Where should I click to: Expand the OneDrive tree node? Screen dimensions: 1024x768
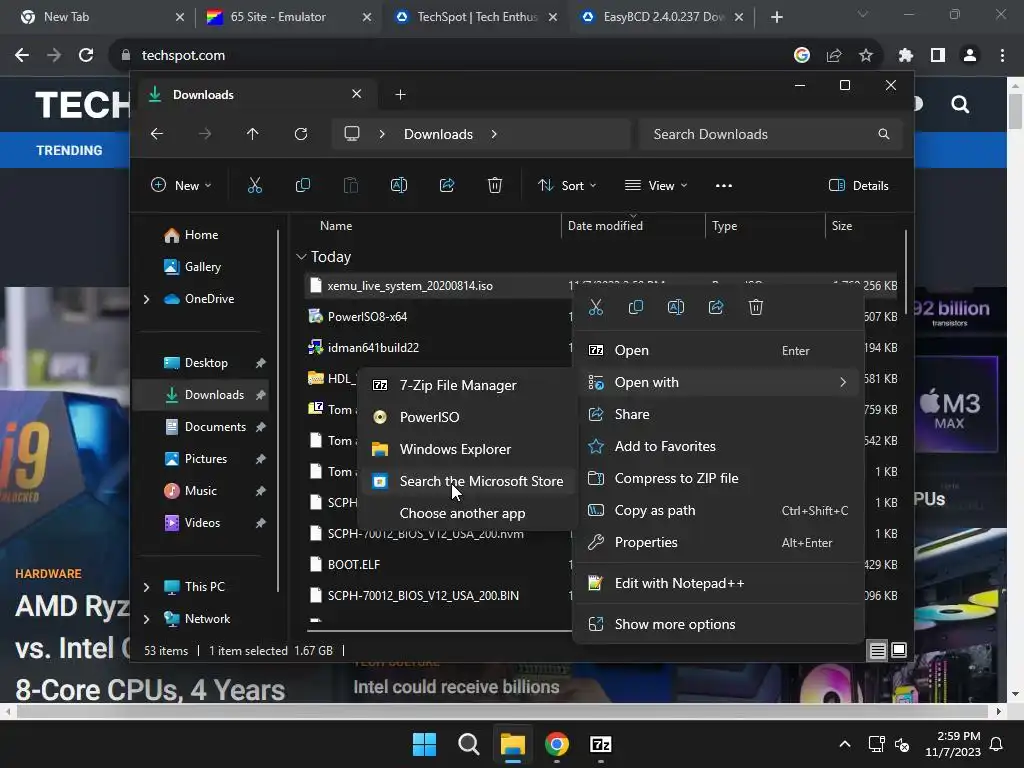coord(146,299)
